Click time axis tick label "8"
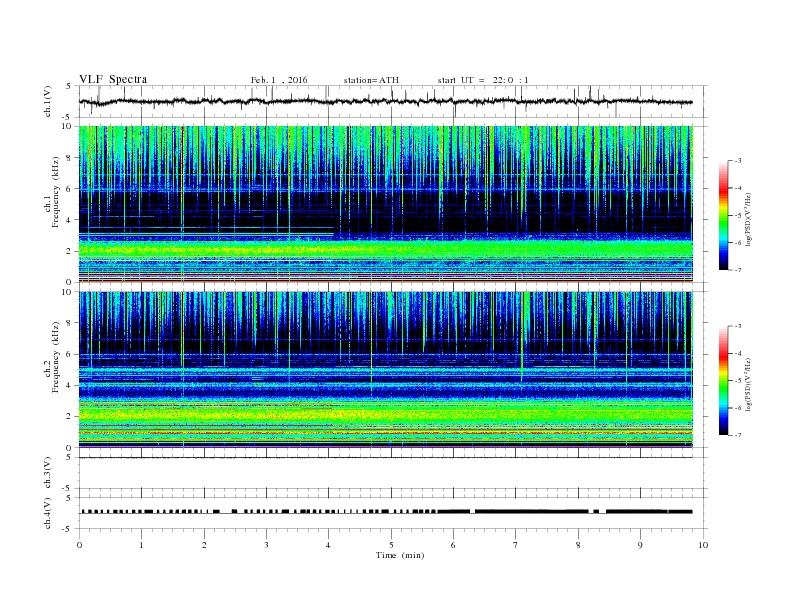Image resolution: width=792 pixels, height=612 pixels. click(578, 545)
